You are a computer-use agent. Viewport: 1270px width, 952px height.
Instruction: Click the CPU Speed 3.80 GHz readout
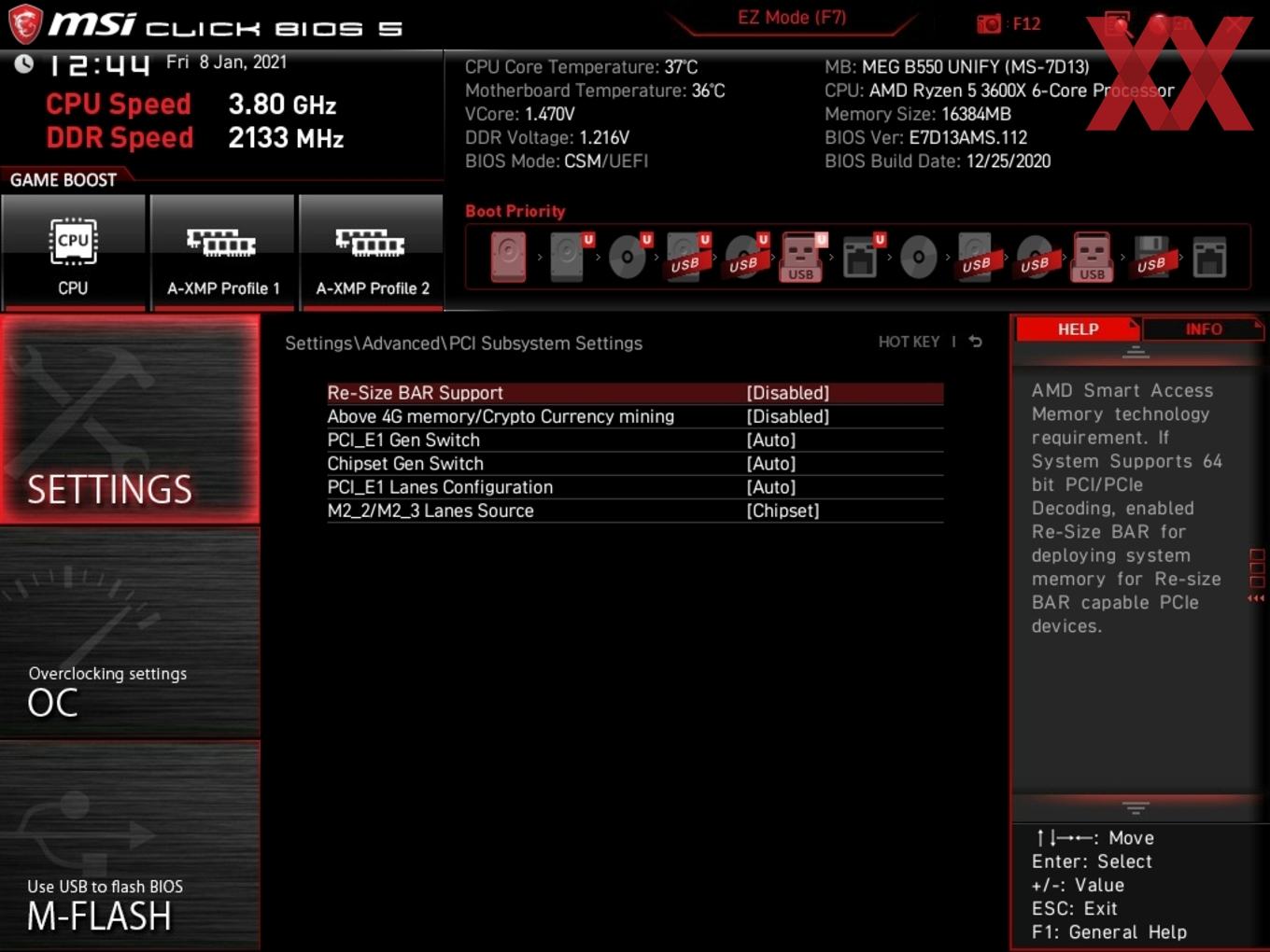191,104
